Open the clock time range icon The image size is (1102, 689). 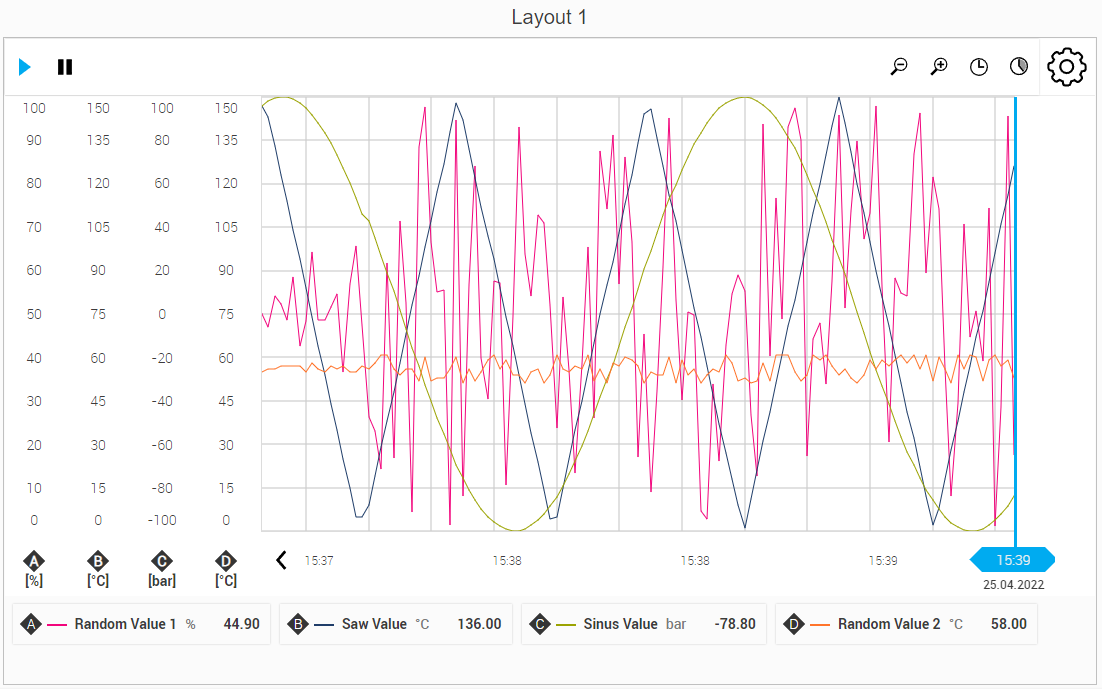(x=979, y=67)
